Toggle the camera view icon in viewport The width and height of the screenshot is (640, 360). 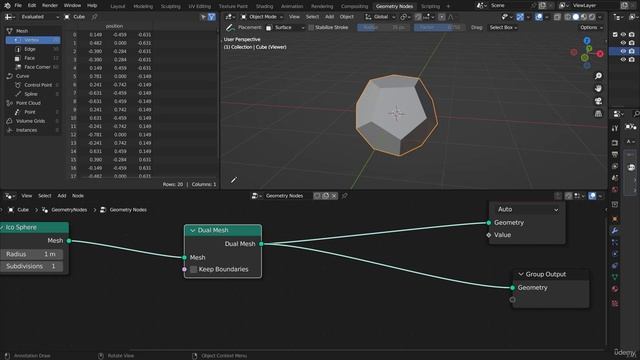point(598,101)
